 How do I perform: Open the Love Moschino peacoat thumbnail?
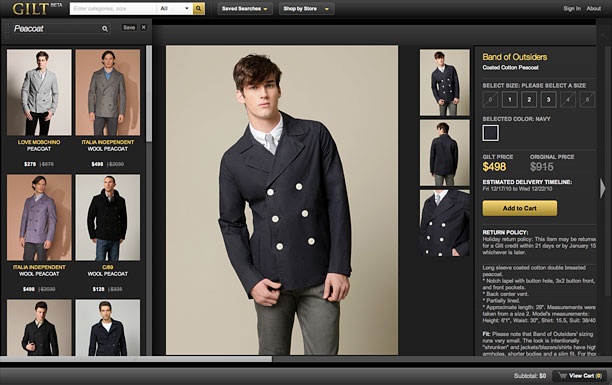tap(39, 93)
